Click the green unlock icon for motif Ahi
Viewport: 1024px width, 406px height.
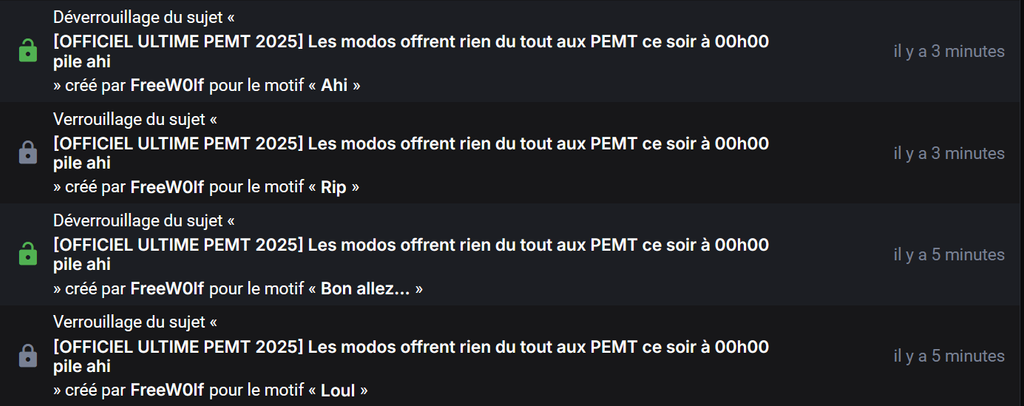coord(28,51)
